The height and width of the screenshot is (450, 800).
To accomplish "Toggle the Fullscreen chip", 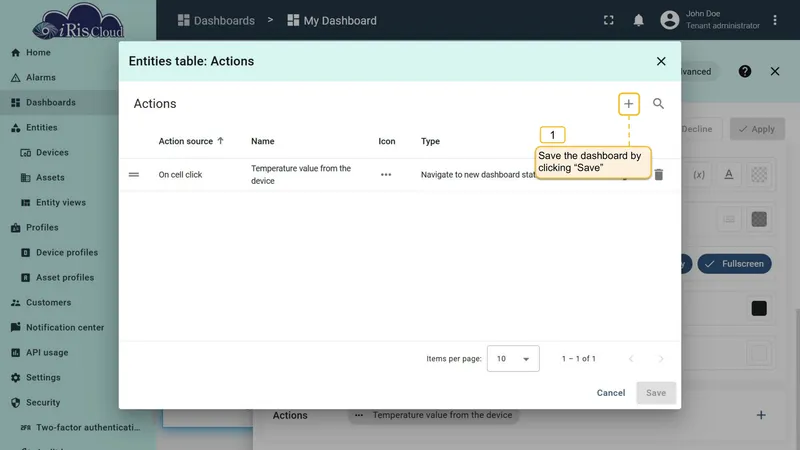I will point(734,264).
